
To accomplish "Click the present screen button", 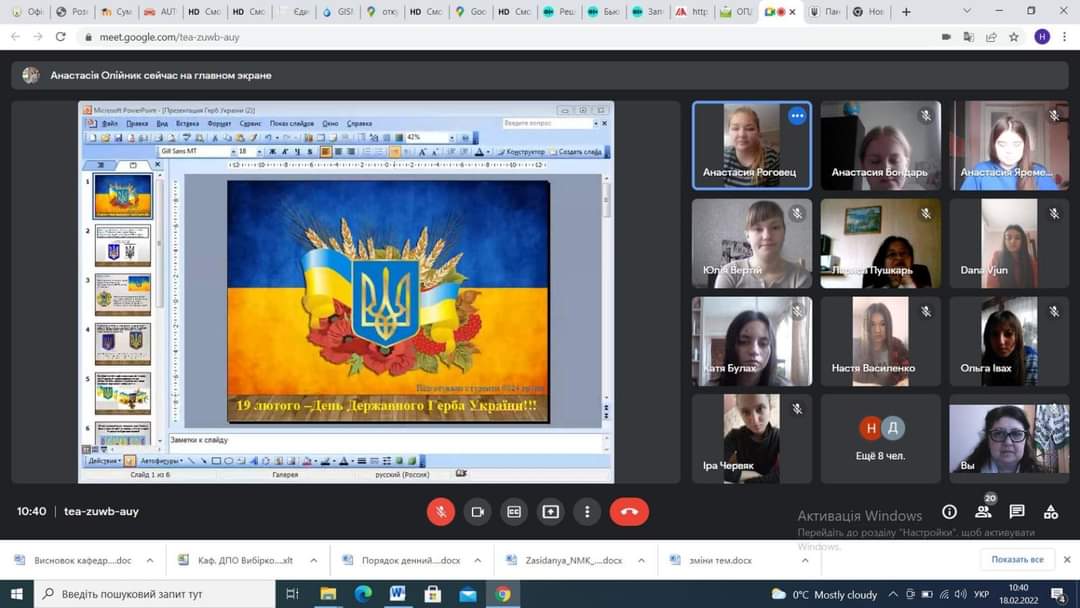I will click(550, 511).
